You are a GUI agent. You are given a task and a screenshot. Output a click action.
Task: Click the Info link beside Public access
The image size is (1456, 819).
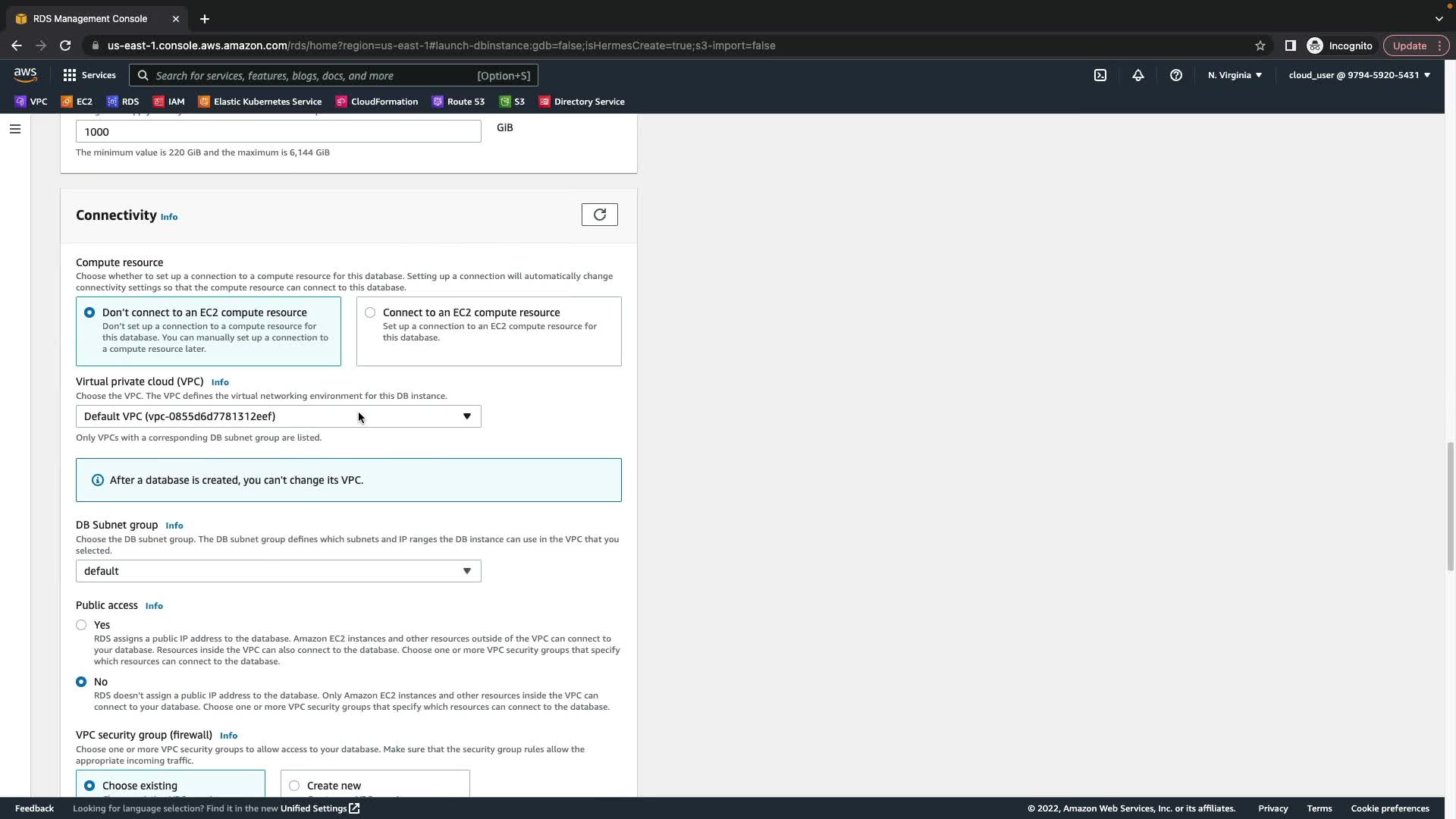pos(154,606)
